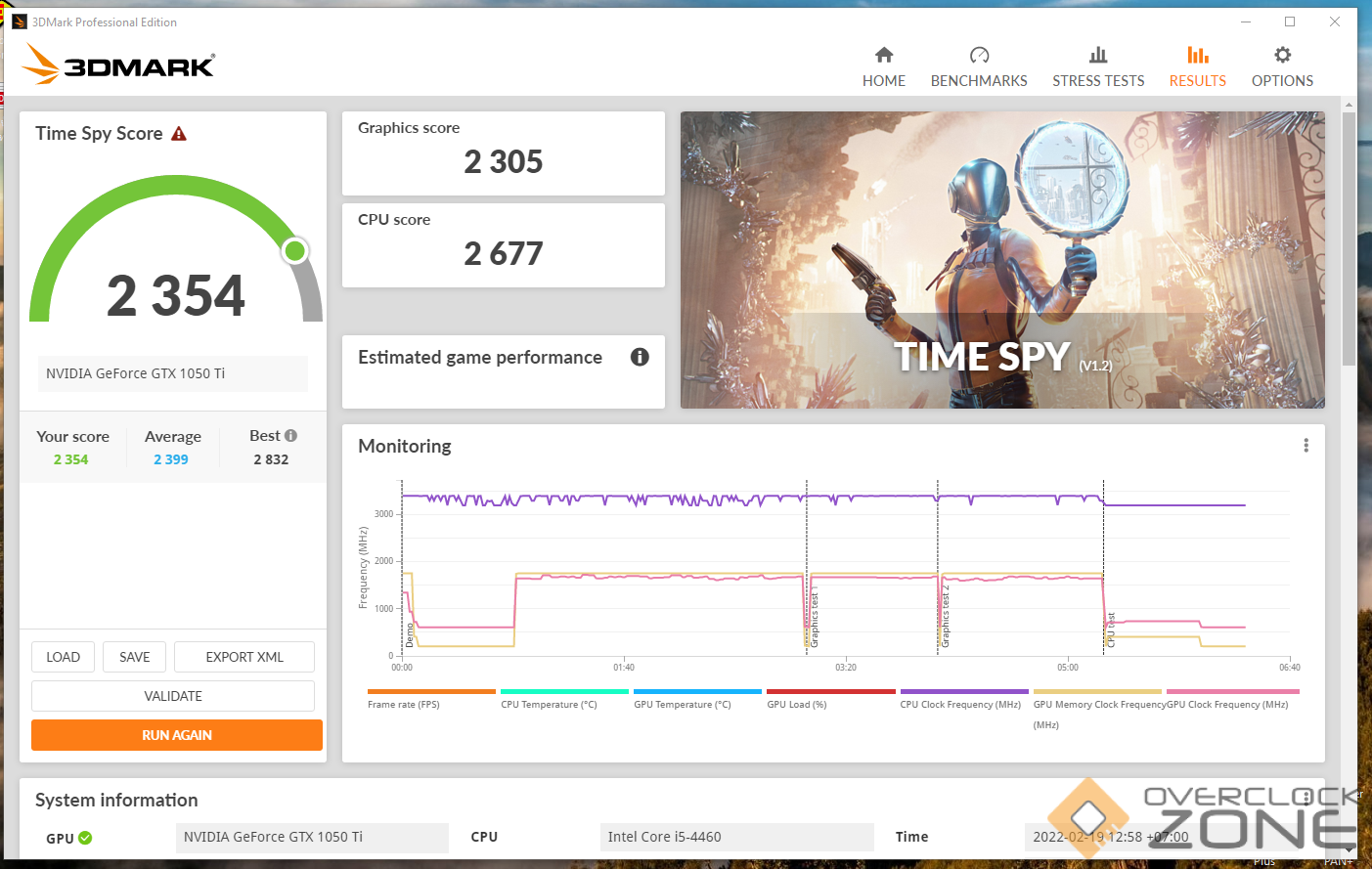Toggle the GPU Load (%) legend series
The height and width of the screenshot is (869, 1372).
click(x=796, y=704)
